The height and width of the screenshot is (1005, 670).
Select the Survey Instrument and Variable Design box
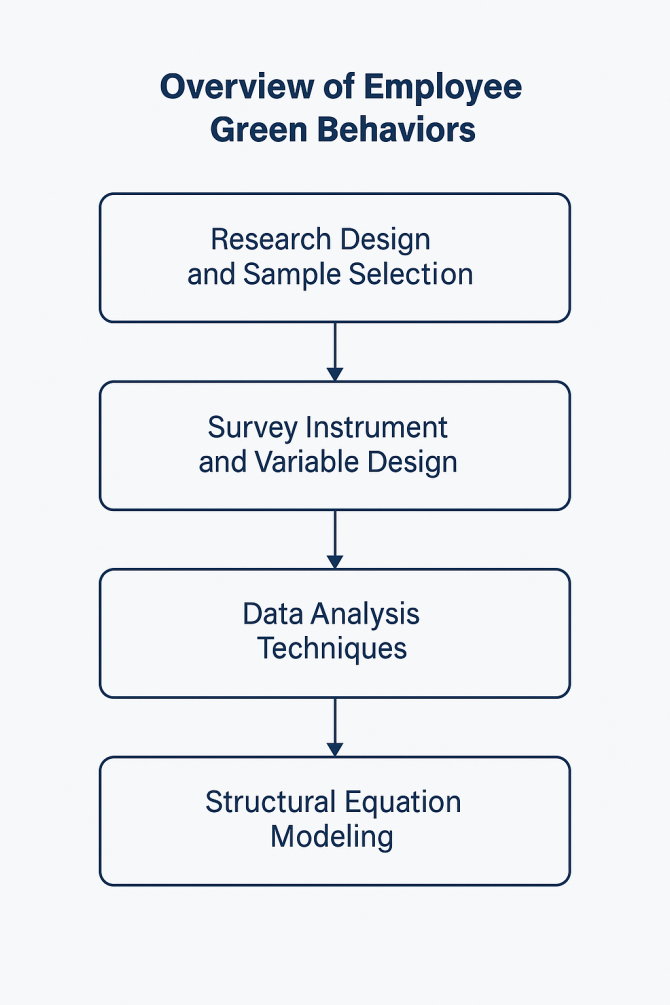pyautogui.click(x=335, y=445)
